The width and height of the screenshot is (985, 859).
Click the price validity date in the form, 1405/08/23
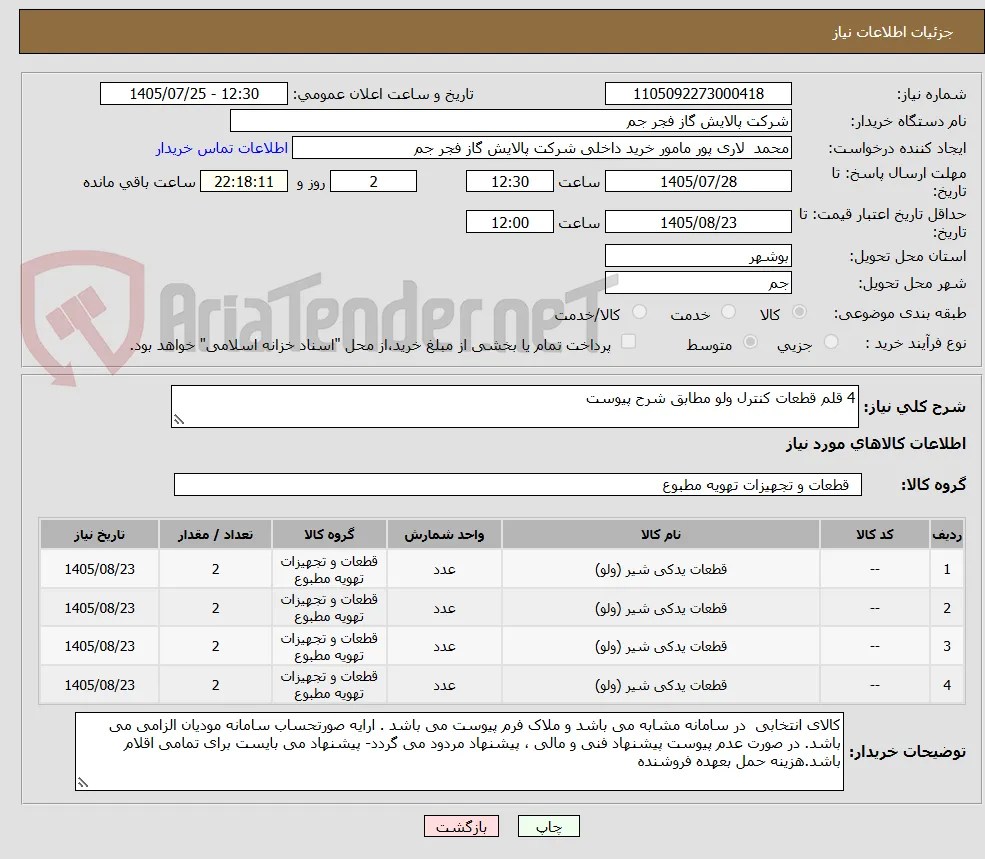tap(698, 222)
